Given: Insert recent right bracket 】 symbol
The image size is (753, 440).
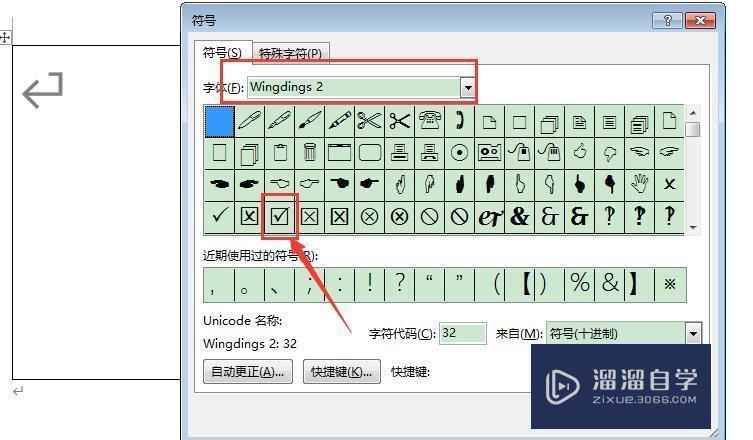Looking at the screenshot, I should point(639,284).
